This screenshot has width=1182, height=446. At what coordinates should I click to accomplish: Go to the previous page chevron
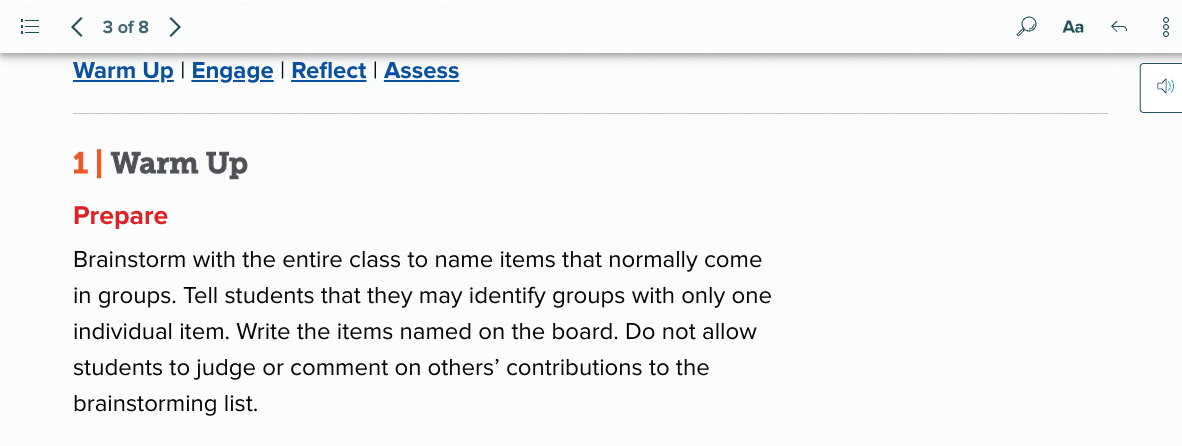click(x=76, y=27)
